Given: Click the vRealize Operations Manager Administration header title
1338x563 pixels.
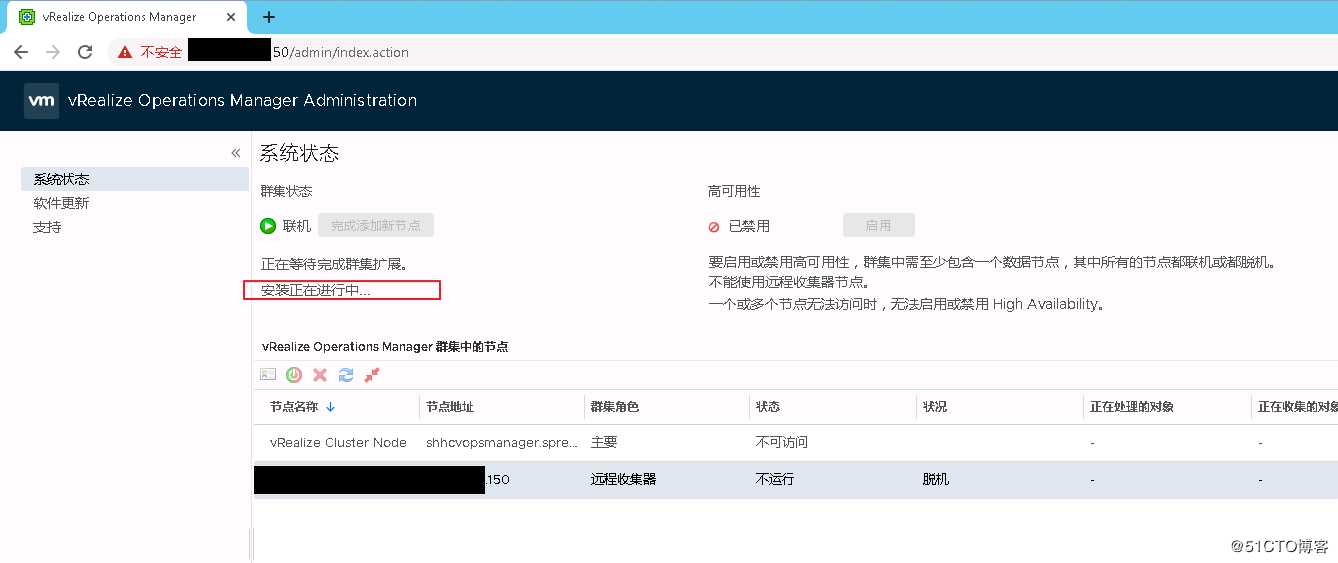Looking at the screenshot, I should point(242,100).
